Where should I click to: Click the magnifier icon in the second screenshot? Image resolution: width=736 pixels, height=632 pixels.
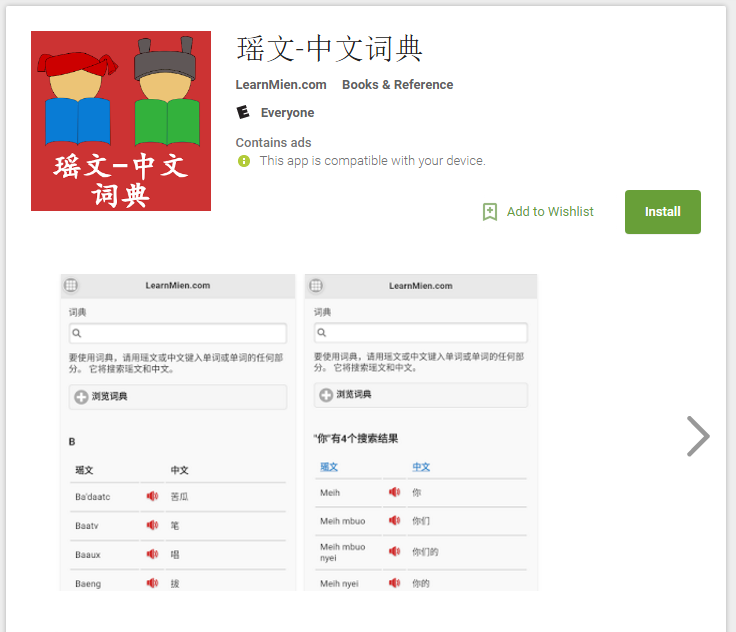point(322,332)
